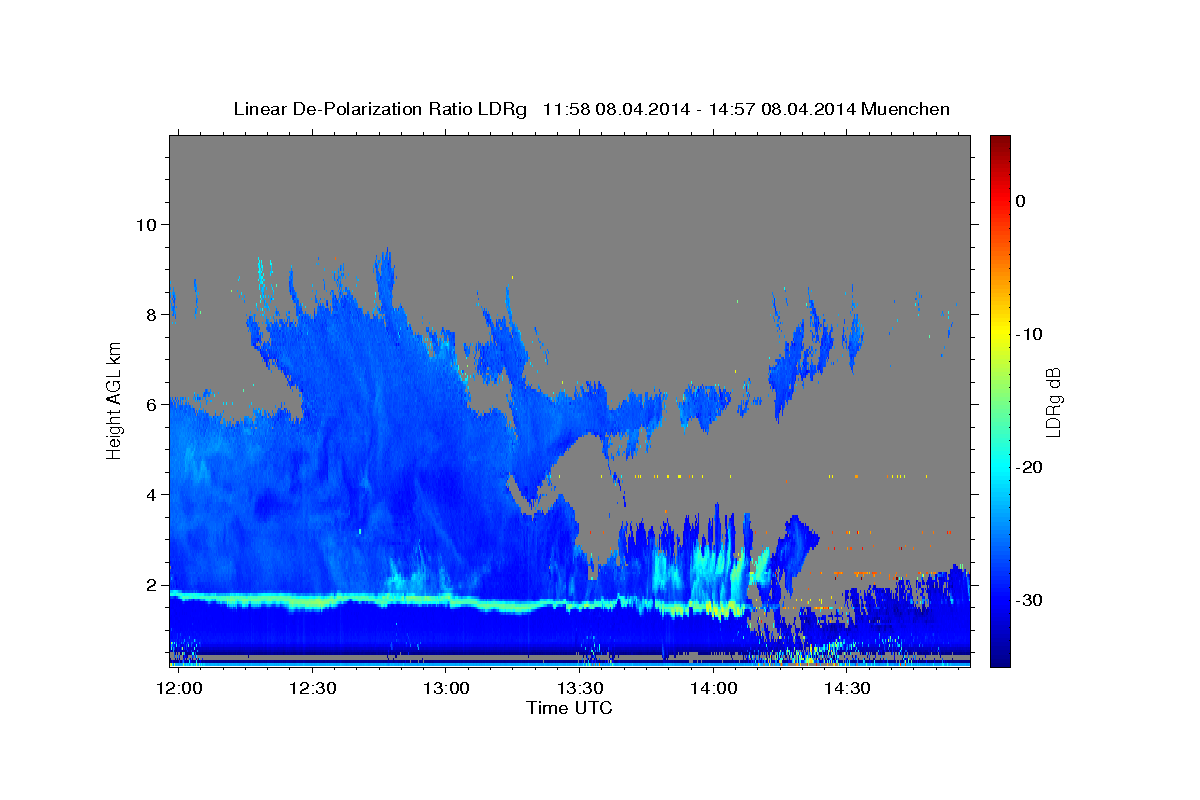Click the 14:00 time tick label
Image resolution: width=1200 pixels, height=800 pixels.
pyautogui.click(x=714, y=688)
